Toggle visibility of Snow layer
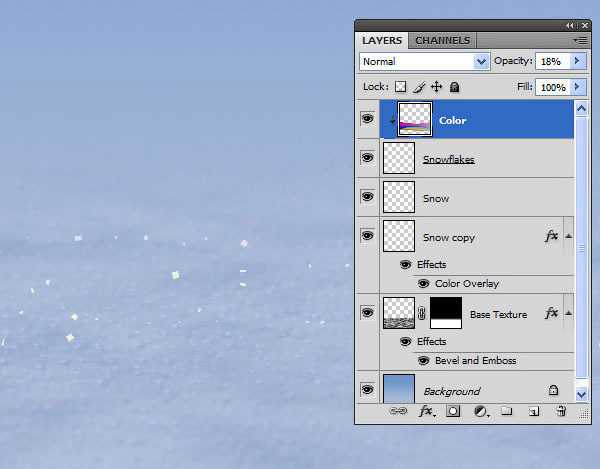600x469 pixels. click(368, 197)
